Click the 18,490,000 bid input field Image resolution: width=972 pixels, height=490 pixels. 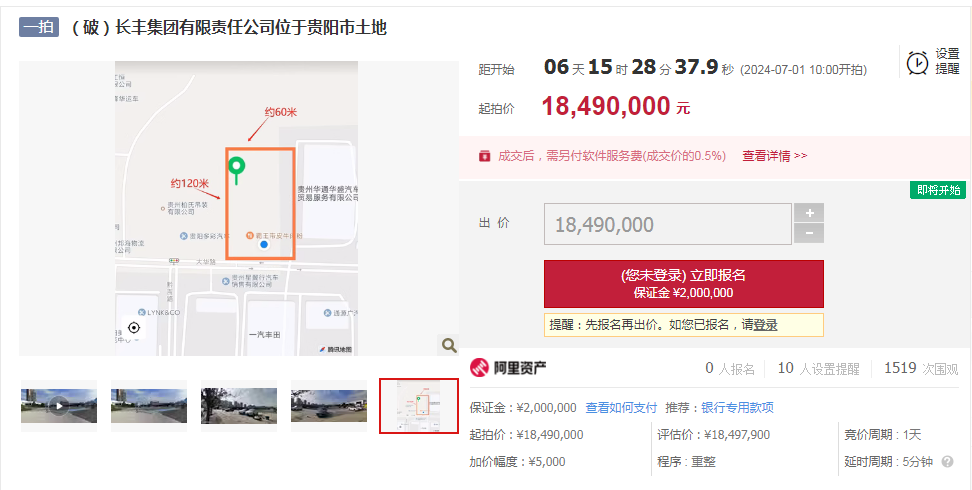668,224
